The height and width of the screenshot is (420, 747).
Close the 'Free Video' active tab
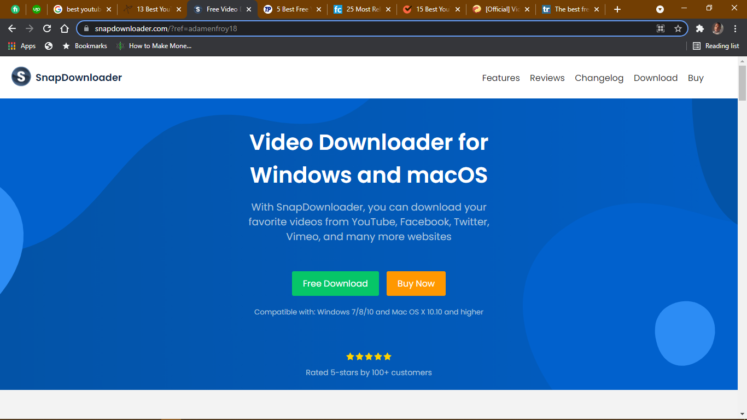pyautogui.click(x=249, y=9)
